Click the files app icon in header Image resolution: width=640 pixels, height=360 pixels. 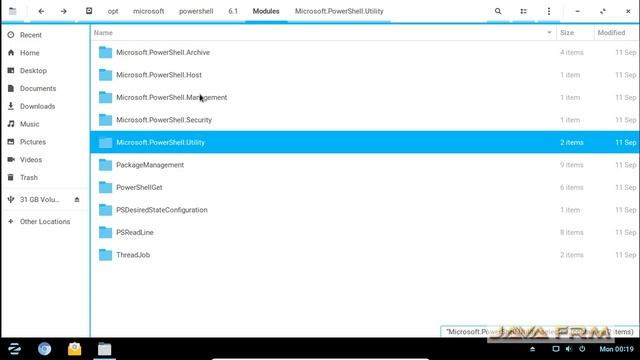pyautogui.click(x=13, y=11)
